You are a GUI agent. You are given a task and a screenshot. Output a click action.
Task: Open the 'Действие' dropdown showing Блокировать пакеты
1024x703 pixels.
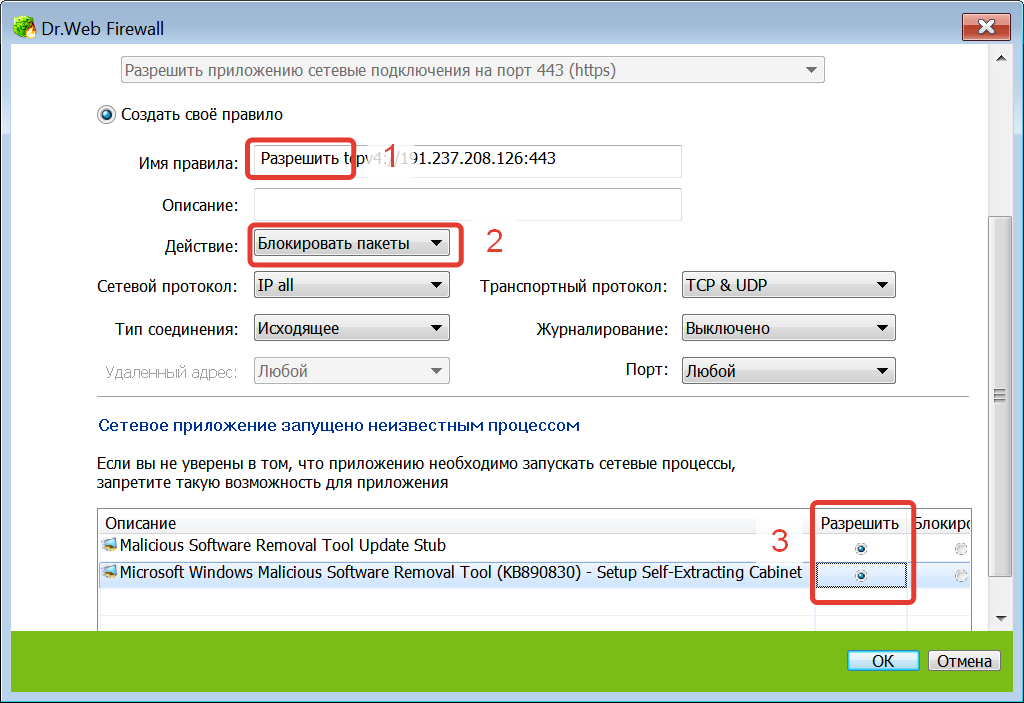351,243
